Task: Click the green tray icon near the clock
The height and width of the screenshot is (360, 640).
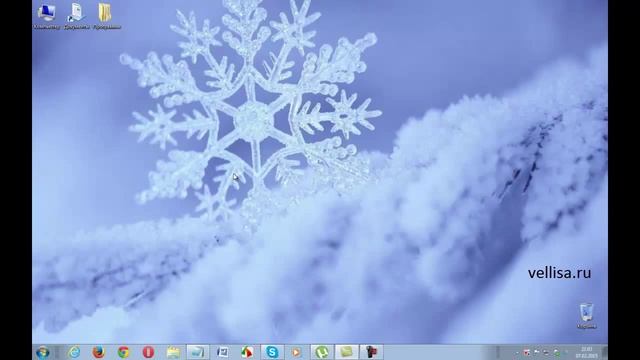Action: [556, 352]
